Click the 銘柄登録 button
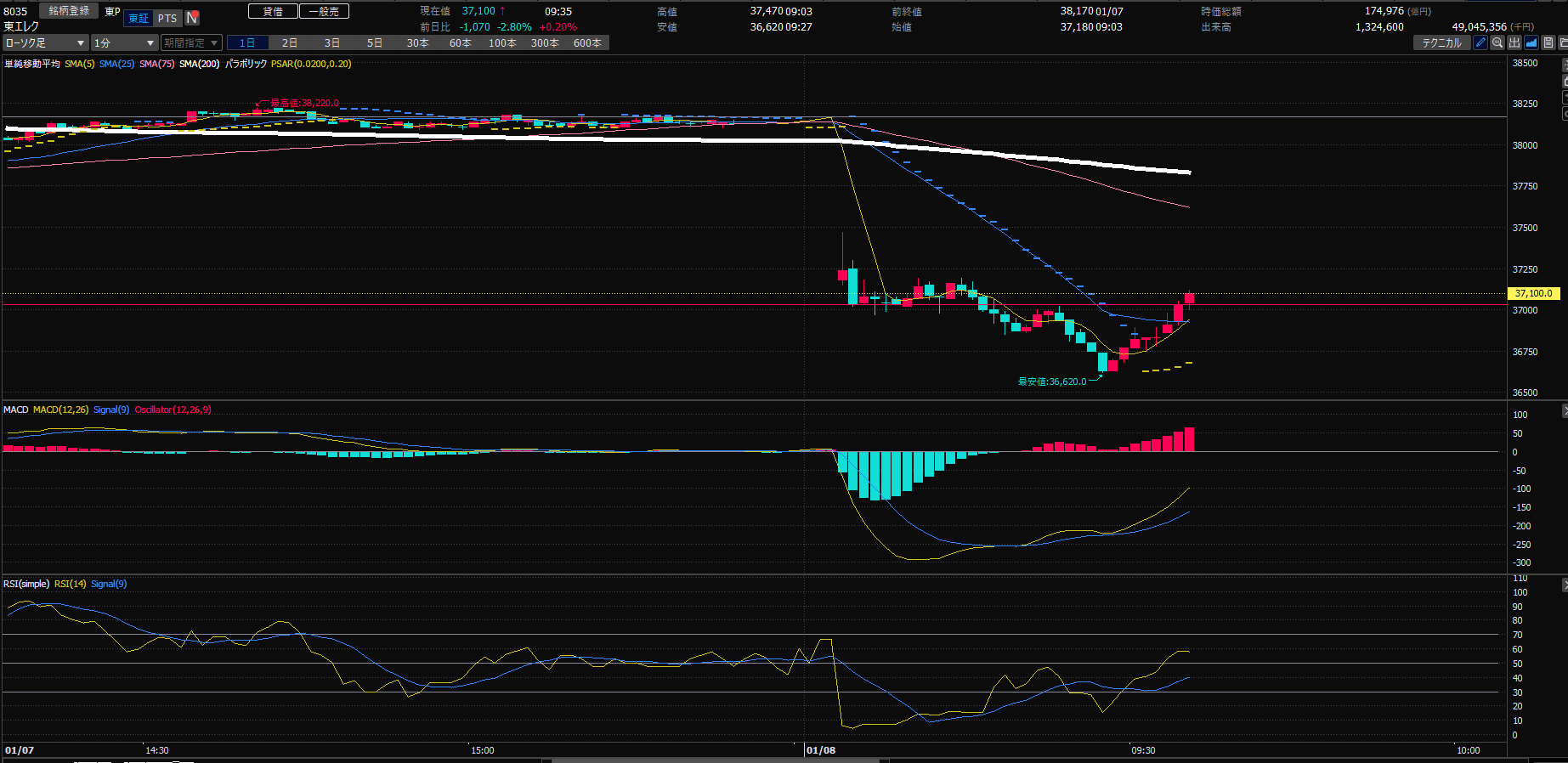Viewport: 1568px width, 763px height. point(69,11)
